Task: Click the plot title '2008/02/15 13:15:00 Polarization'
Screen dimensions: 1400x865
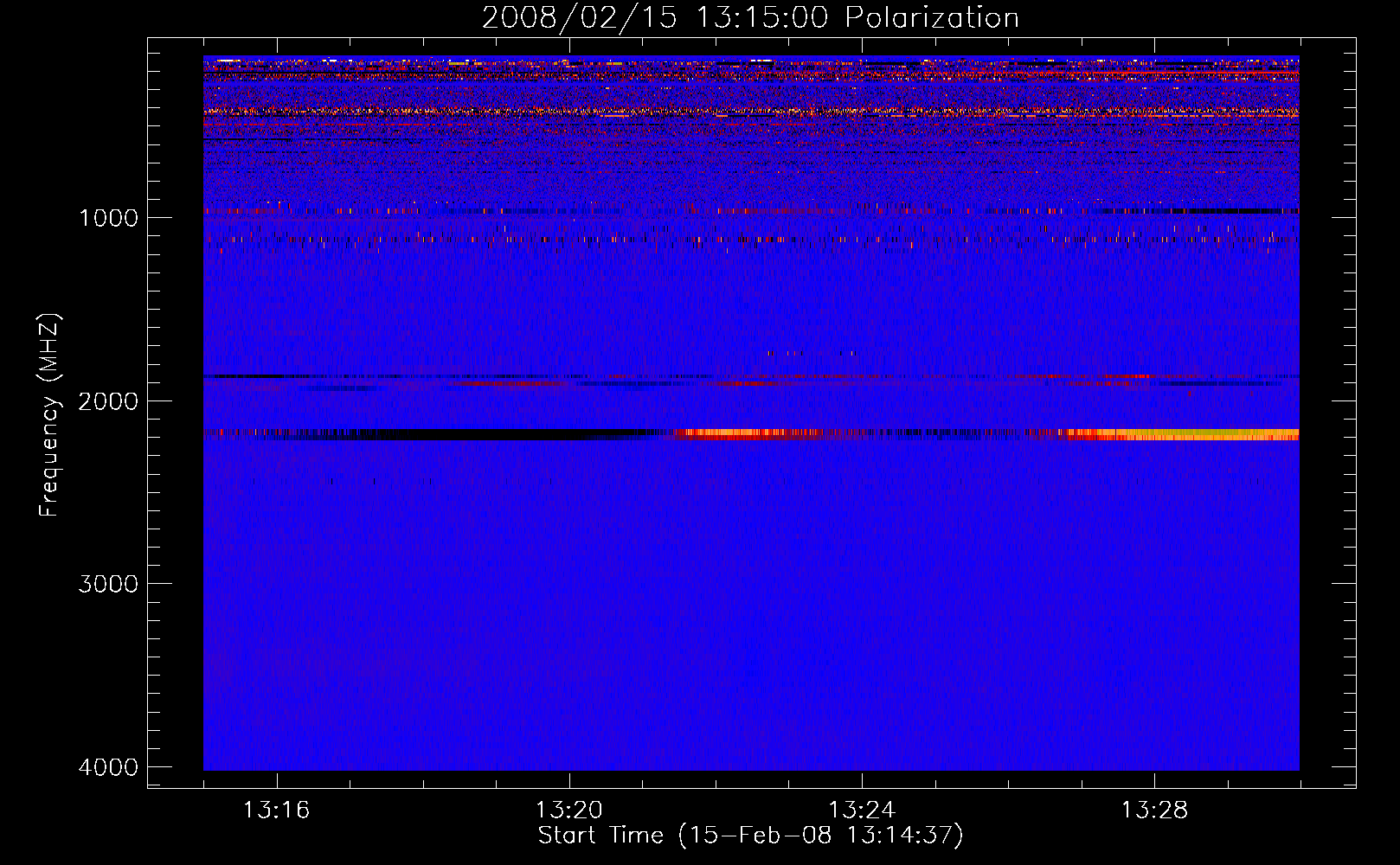Action: point(750,17)
